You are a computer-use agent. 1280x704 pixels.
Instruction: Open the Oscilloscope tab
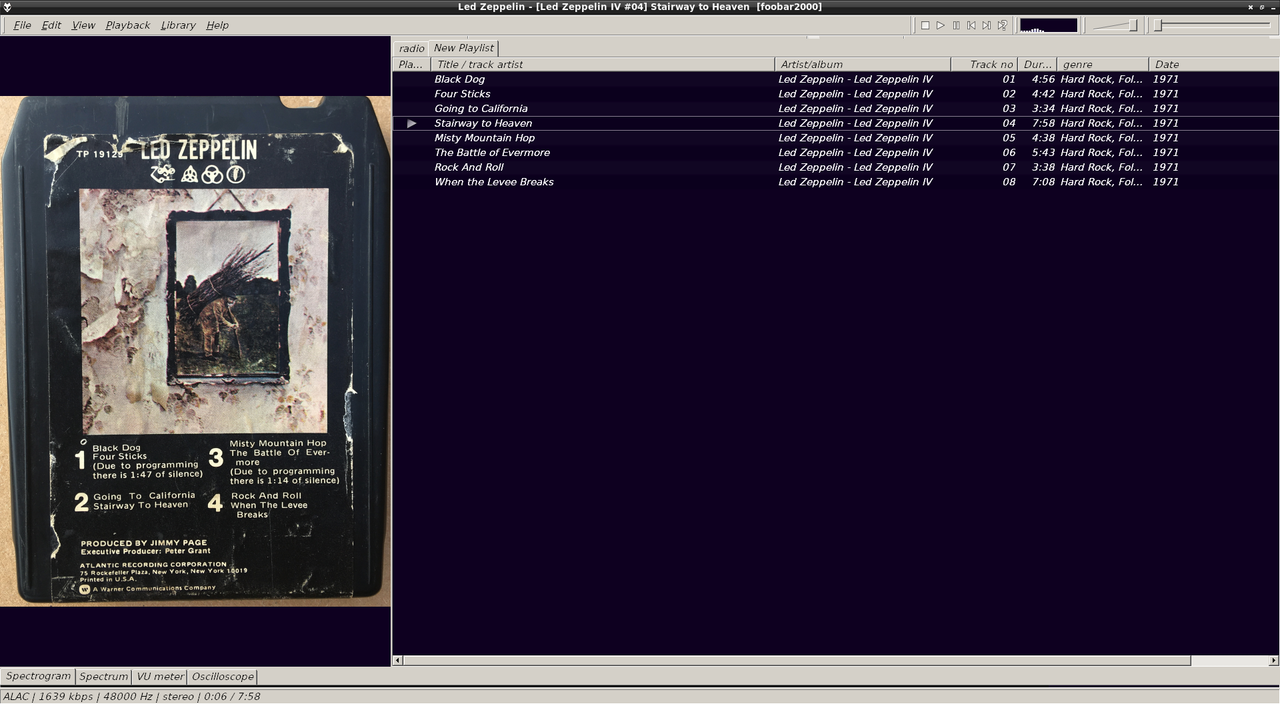[222, 677]
